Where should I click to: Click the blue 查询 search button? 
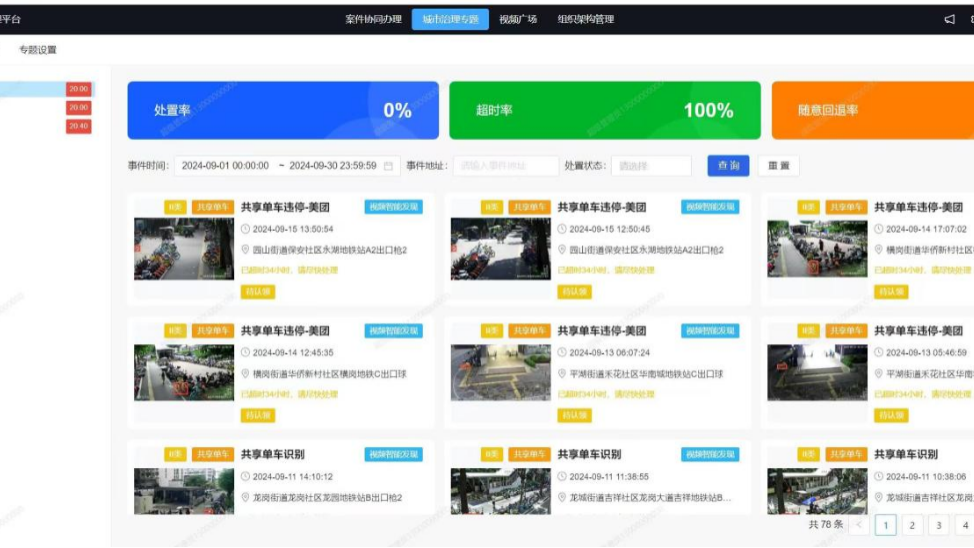coord(728,166)
